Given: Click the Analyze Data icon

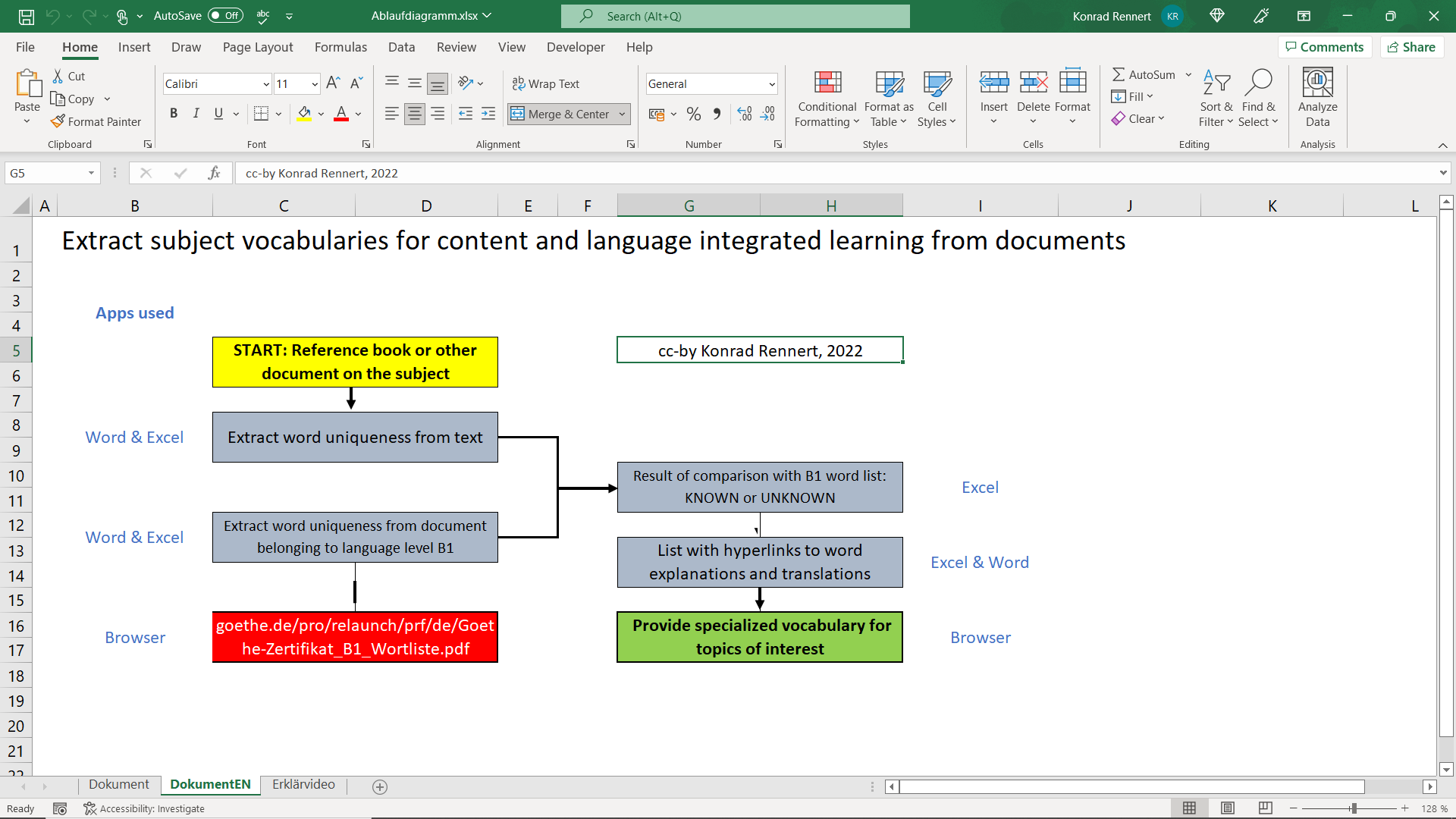Looking at the screenshot, I should point(1317,82).
